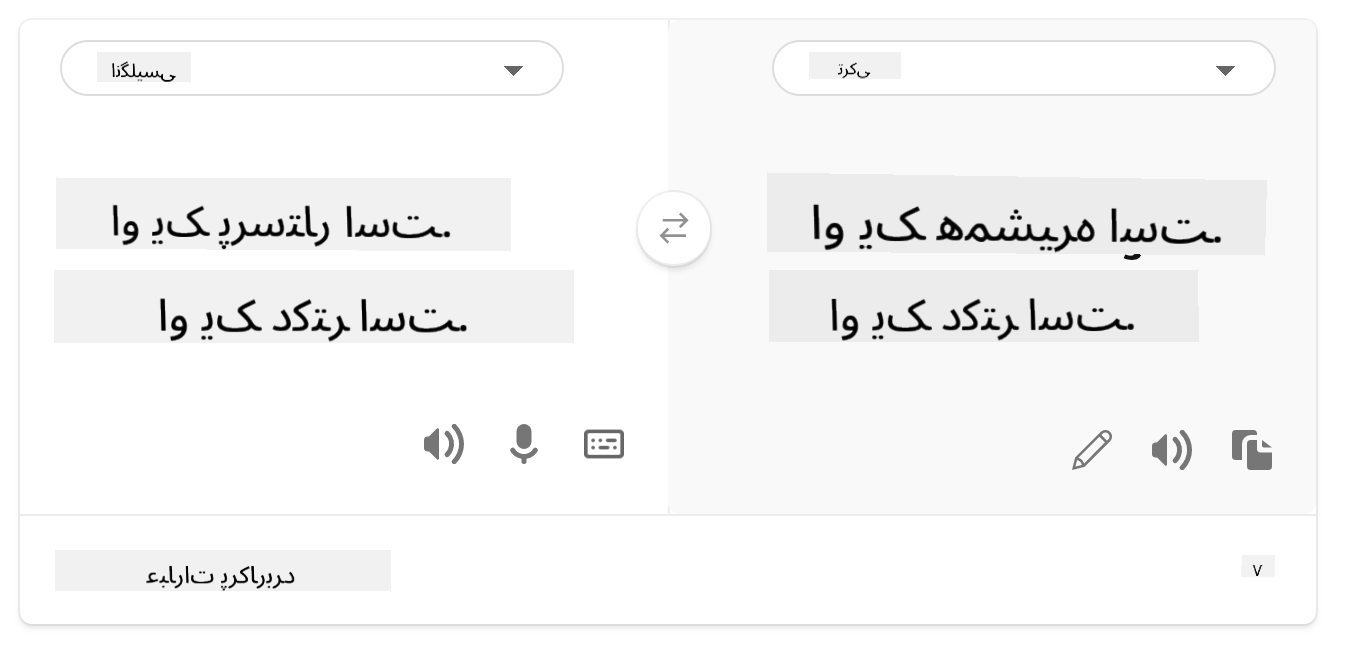Play audio of the translated text
Image resolution: width=1350 pixels, height=664 pixels.
1171,451
